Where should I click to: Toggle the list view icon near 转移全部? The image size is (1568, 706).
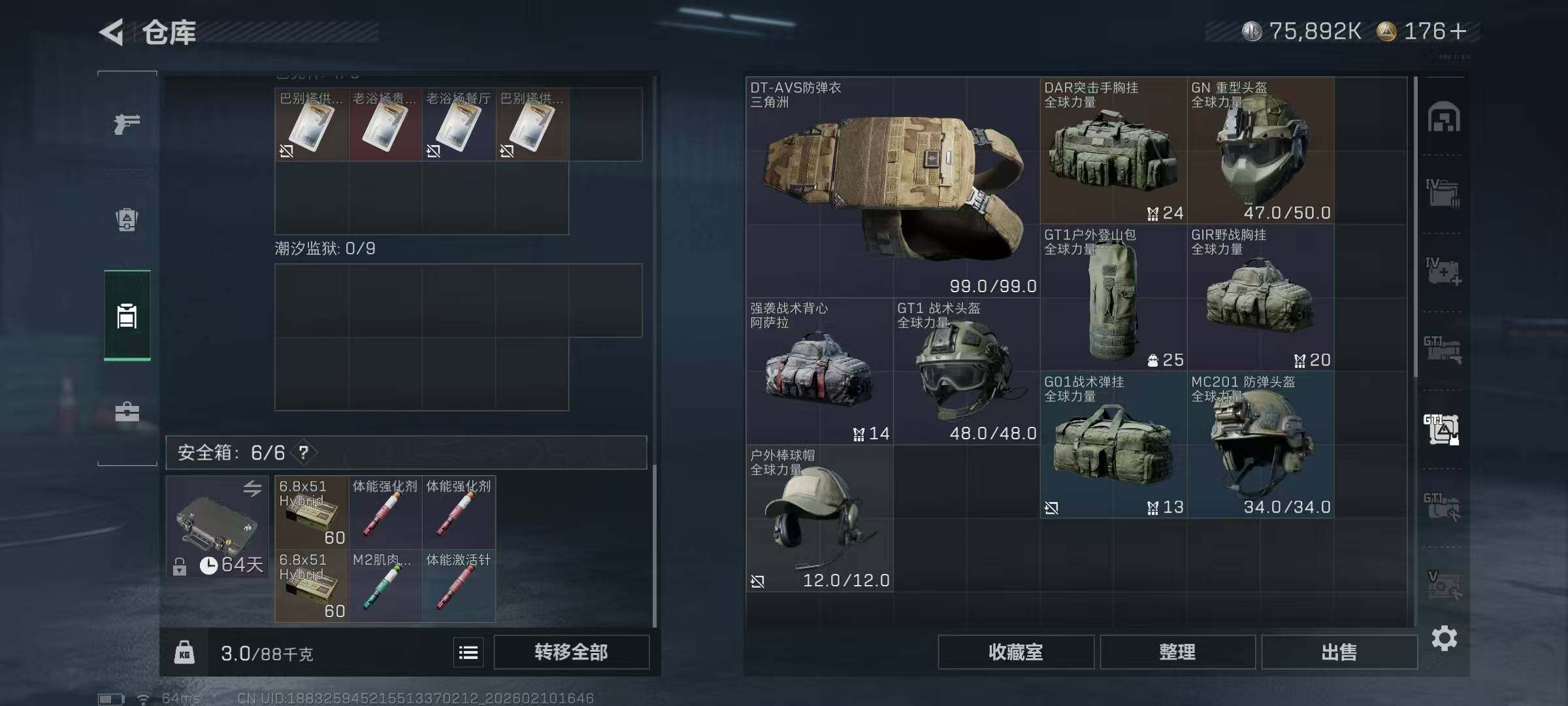[x=468, y=652]
